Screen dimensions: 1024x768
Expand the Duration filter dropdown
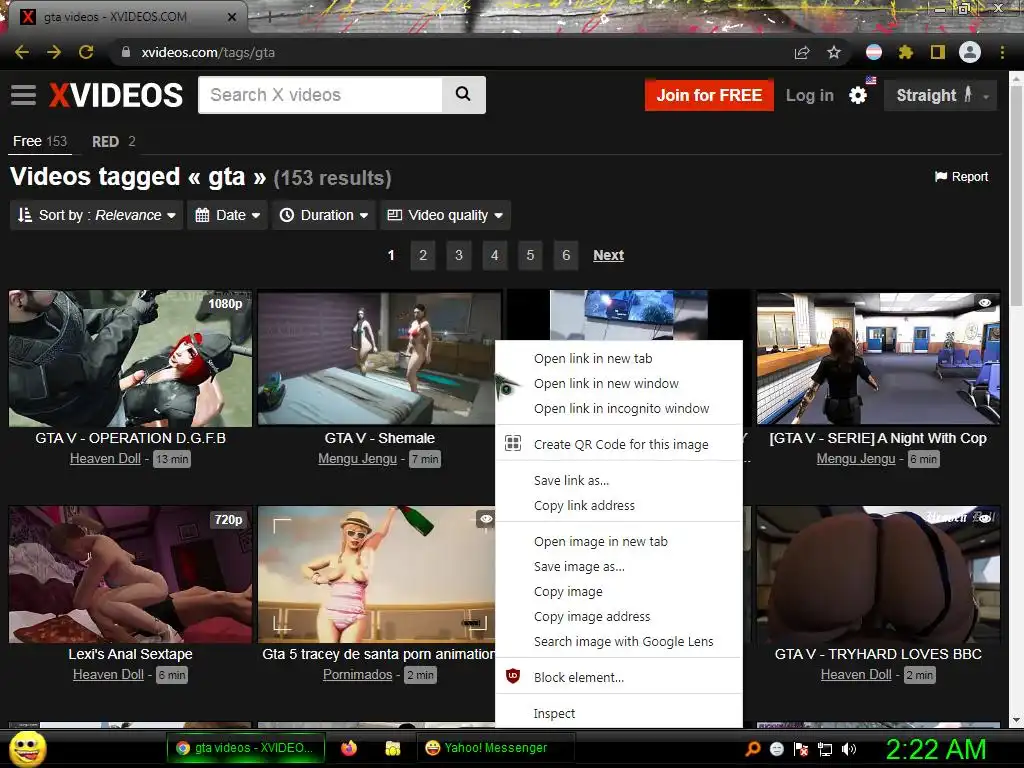coord(324,215)
